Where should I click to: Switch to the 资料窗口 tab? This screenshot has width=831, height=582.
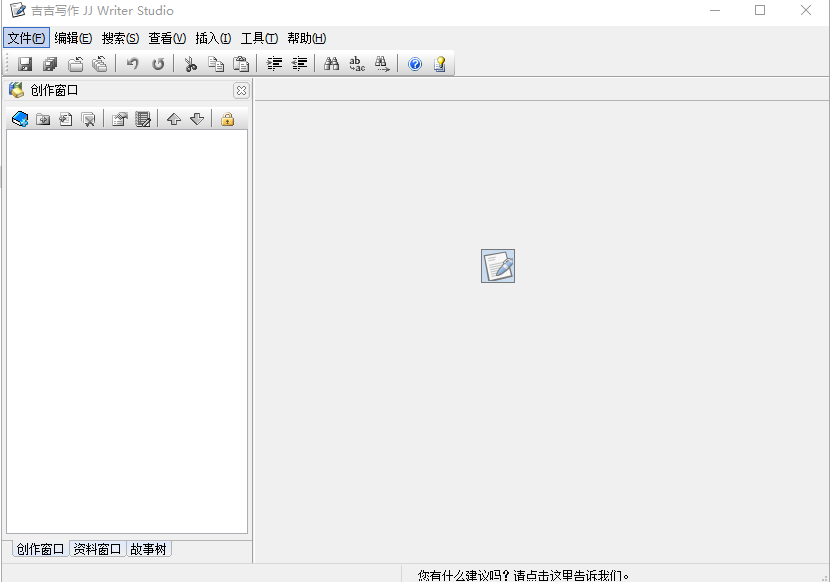[97, 549]
